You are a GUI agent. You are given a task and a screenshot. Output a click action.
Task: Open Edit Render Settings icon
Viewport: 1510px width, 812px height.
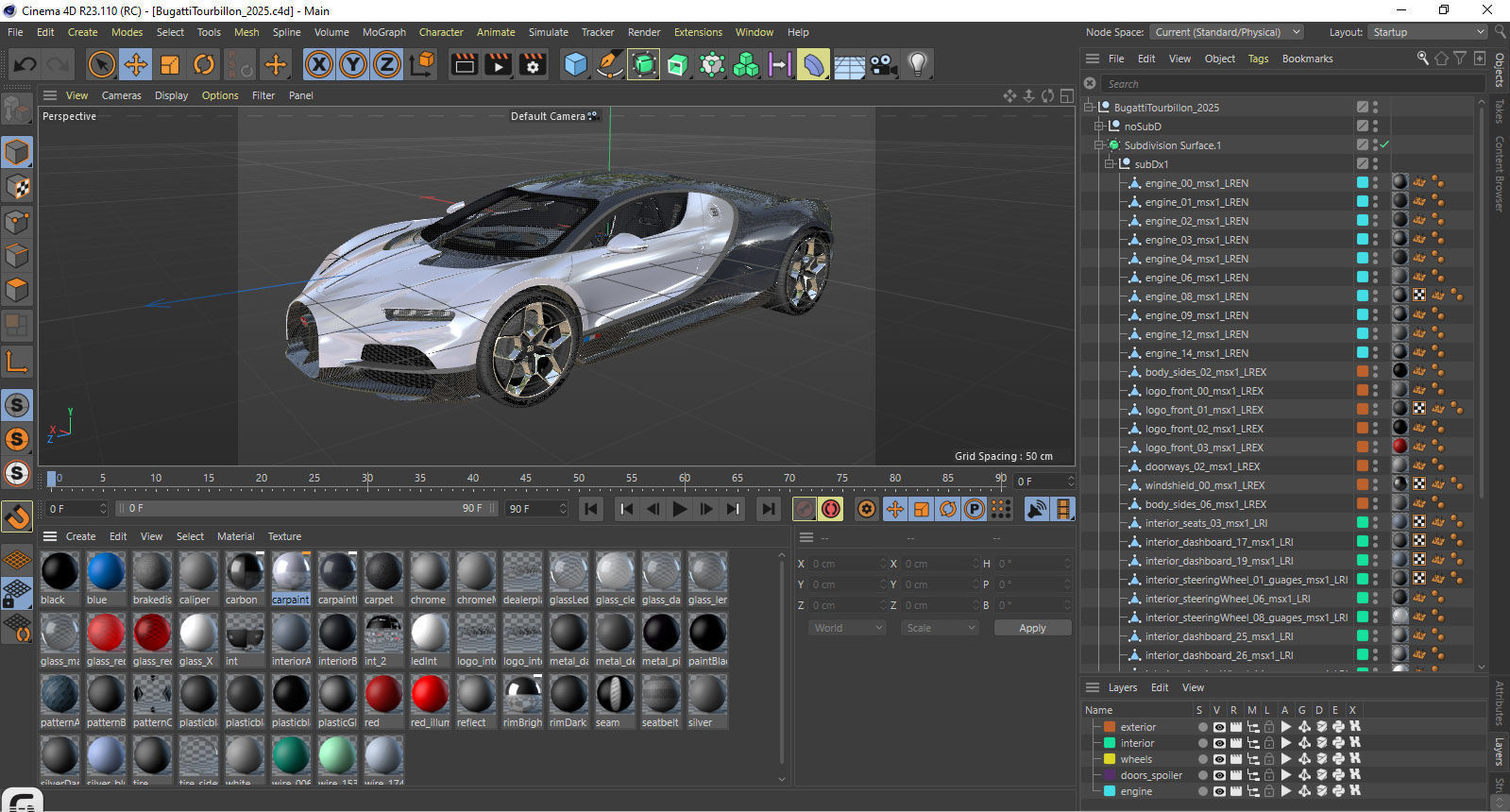[533, 64]
